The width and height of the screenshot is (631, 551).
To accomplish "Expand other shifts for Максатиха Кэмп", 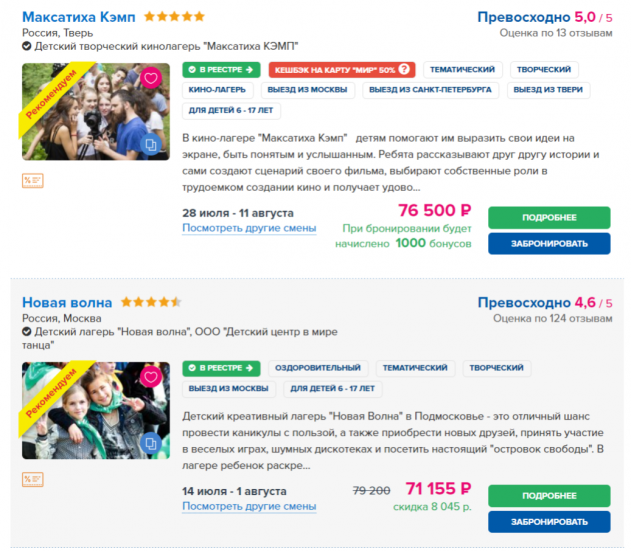I will (249, 228).
